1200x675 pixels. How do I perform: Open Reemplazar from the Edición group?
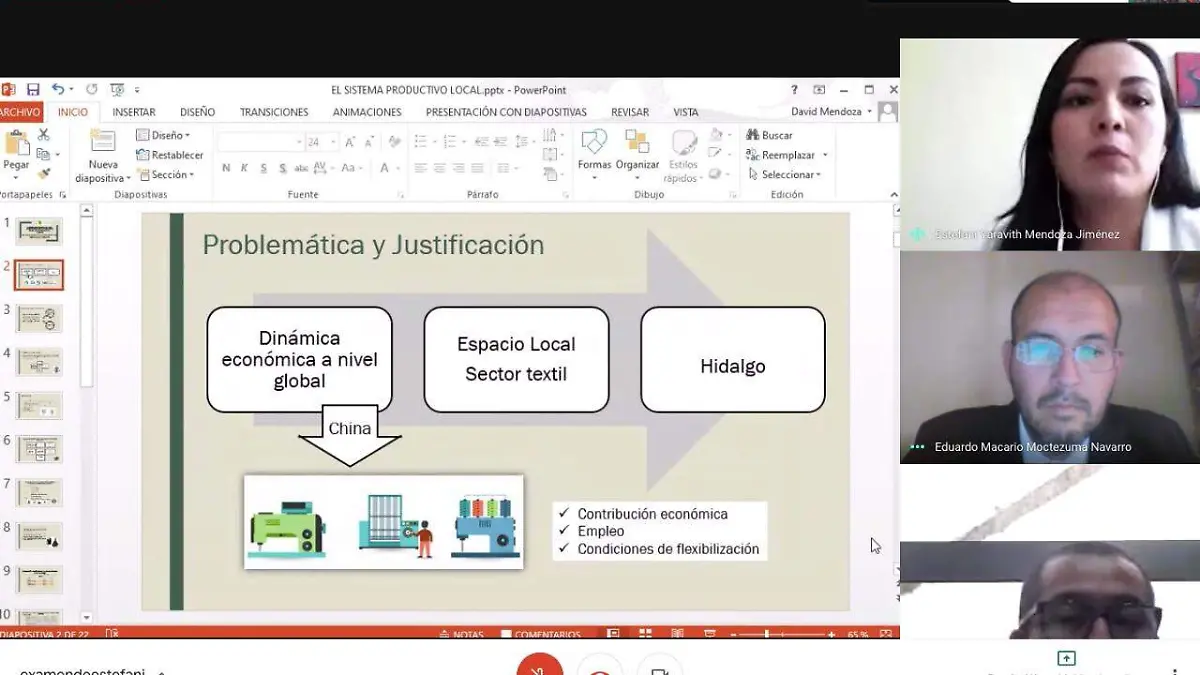(779, 155)
